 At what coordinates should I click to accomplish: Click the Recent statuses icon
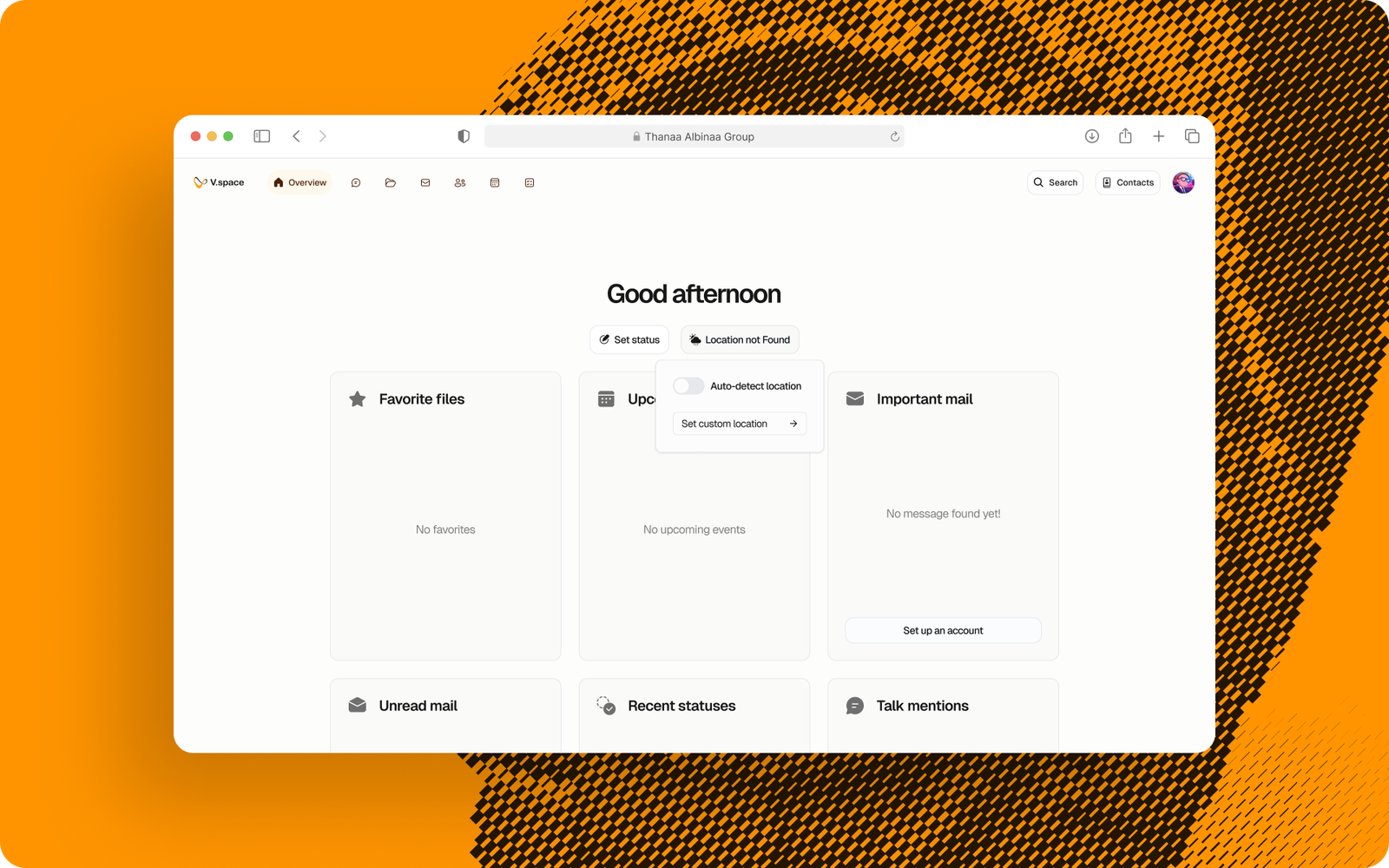click(x=606, y=706)
